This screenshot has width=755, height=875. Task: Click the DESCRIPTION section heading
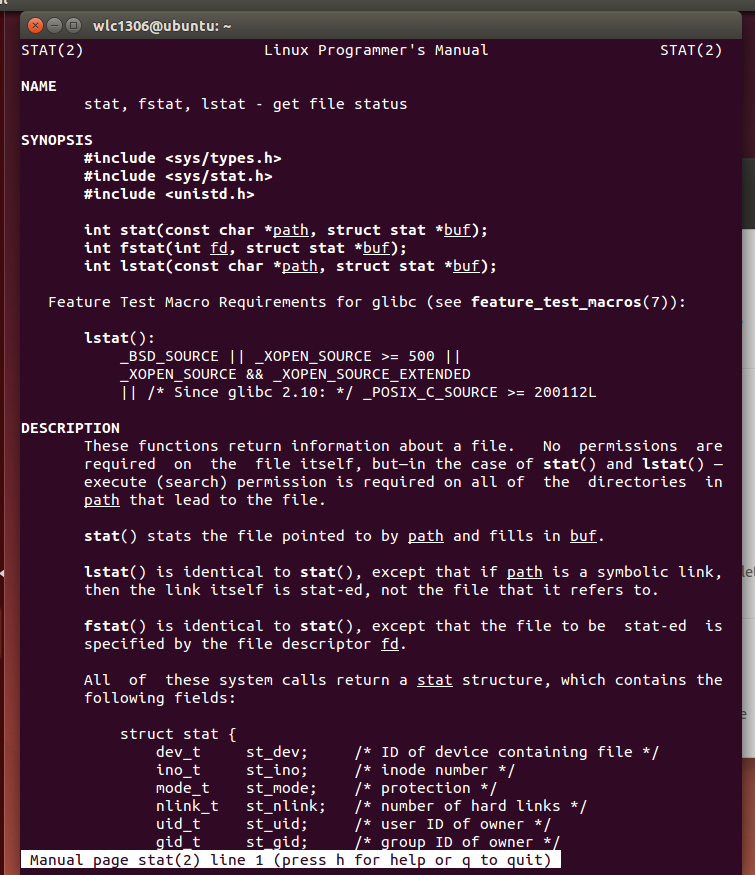pos(70,428)
